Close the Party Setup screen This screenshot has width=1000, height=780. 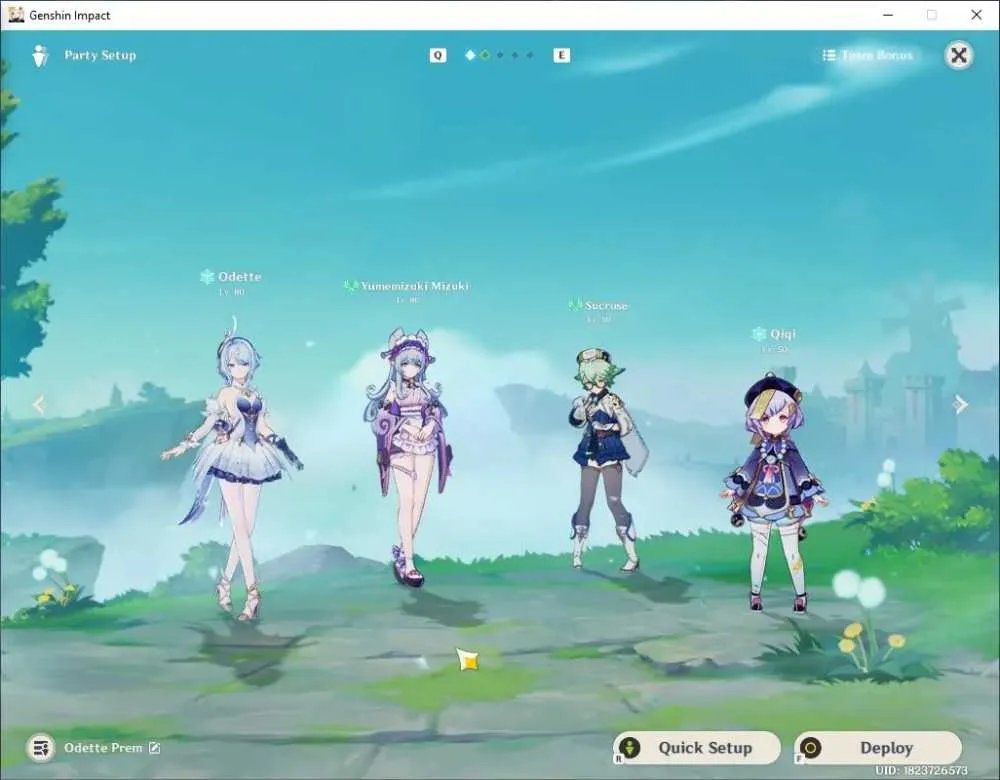pyautogui.click(x=959, y=55)
